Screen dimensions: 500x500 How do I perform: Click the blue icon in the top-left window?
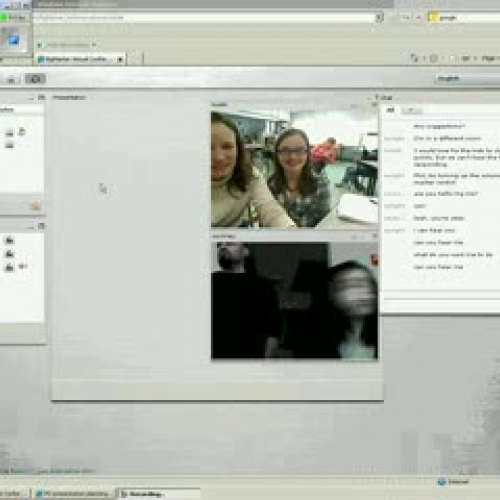[14, 40]
